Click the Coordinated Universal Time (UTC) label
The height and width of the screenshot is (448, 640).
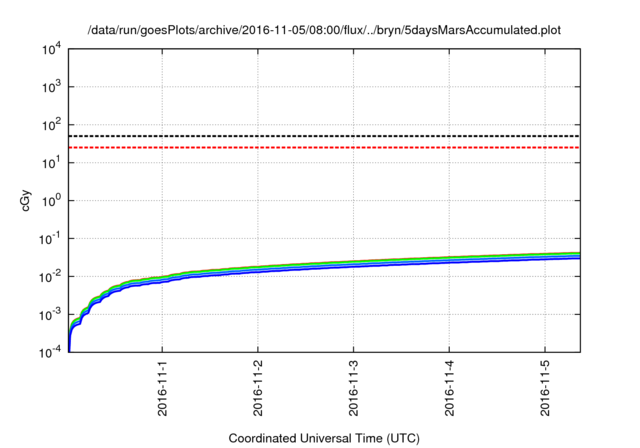click(324, 438)
